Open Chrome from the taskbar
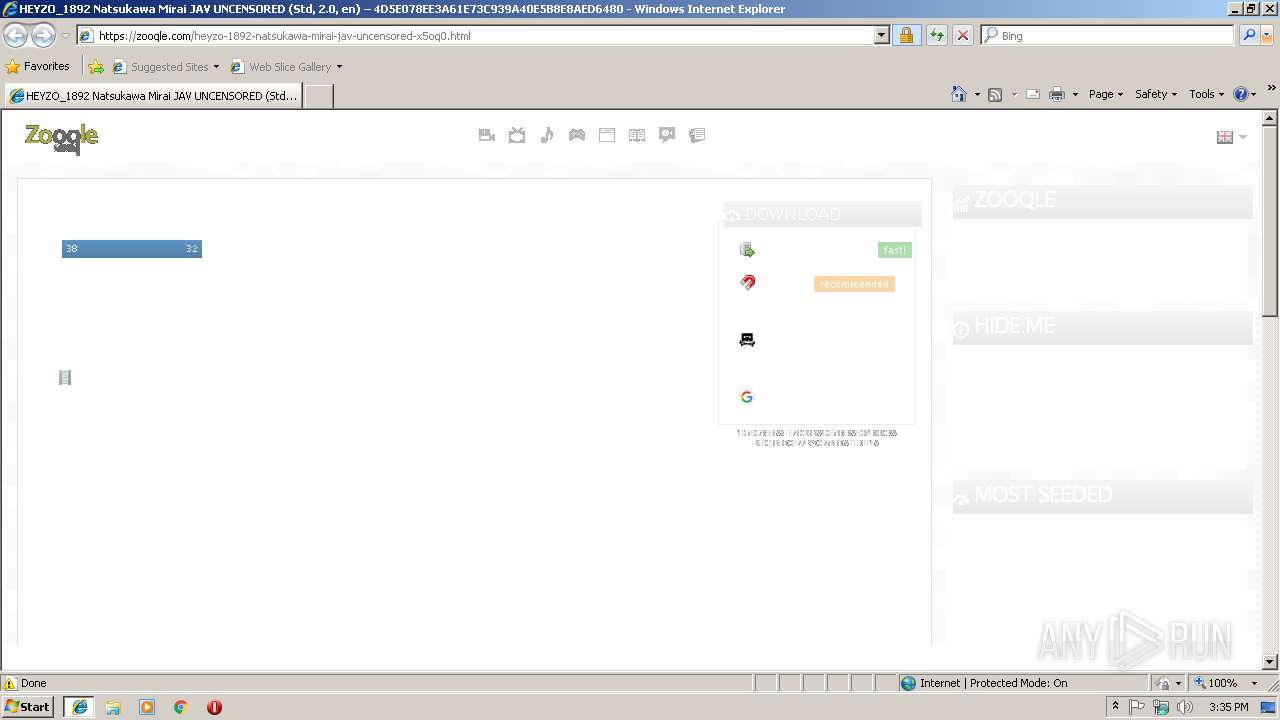 pos(181,707)
